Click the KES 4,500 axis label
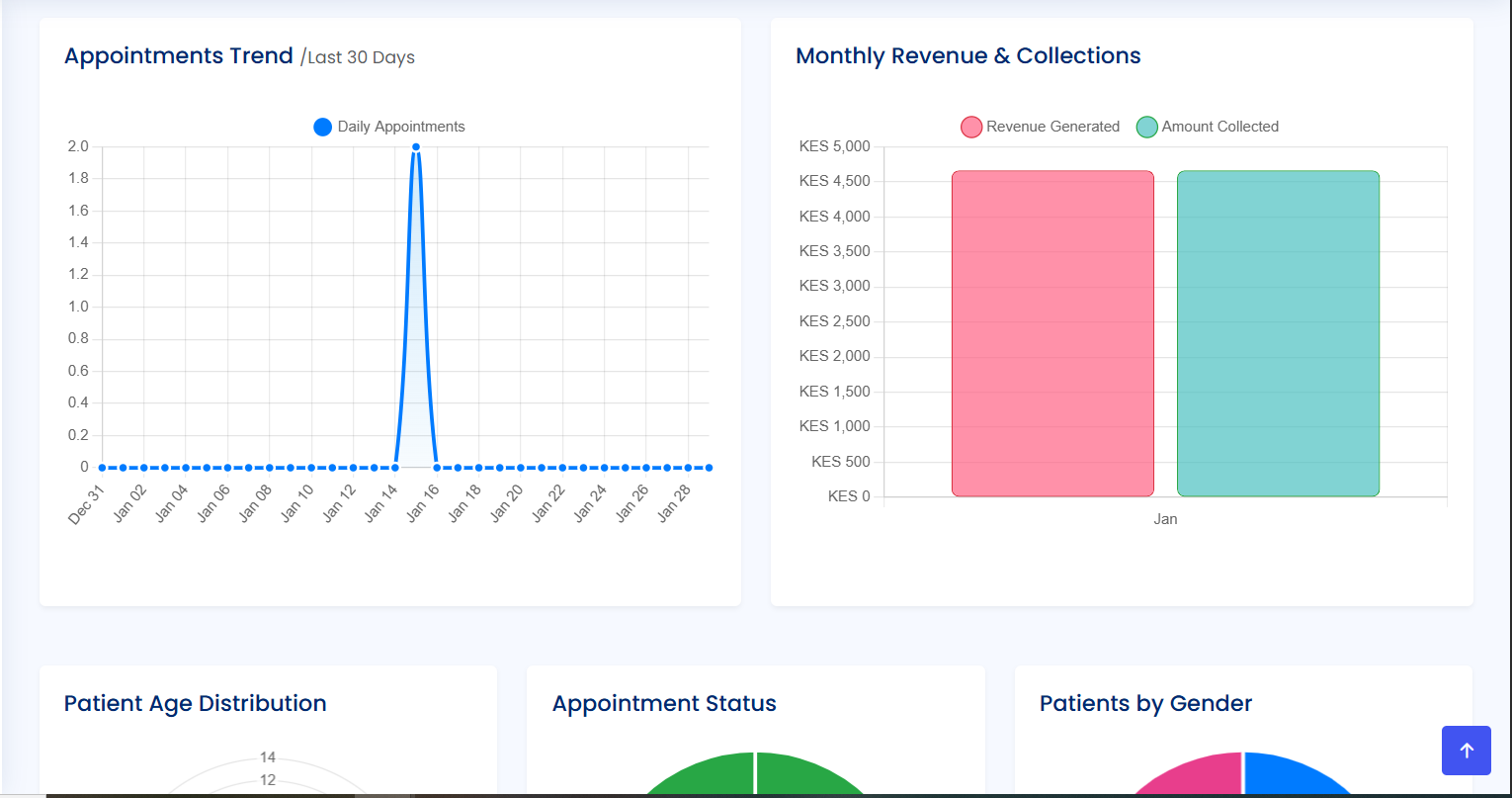The width and height of the screenshot is (1512, 798). pyautogui.click(x=835, y=181)
